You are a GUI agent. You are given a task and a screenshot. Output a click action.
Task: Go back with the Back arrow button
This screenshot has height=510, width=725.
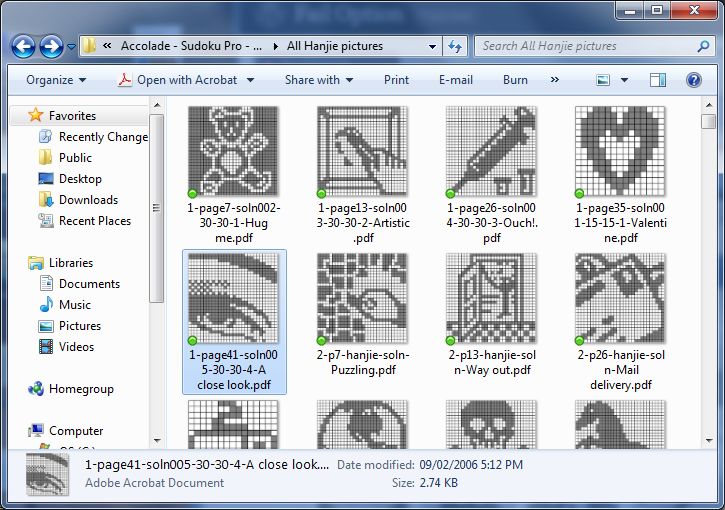coord(24,46)
